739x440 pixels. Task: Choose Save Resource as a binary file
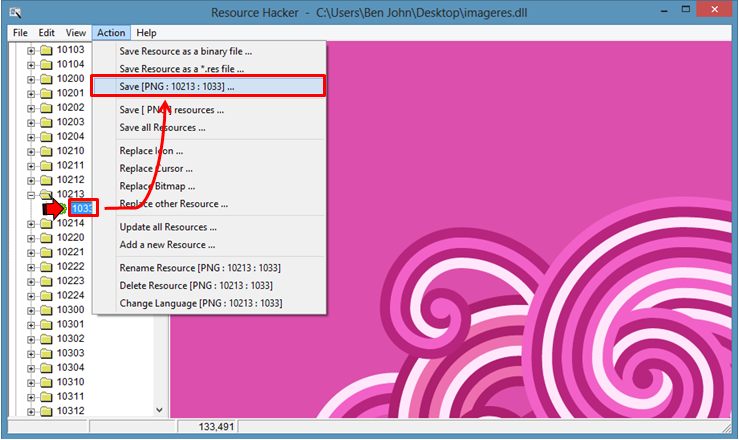pyautogui.click(x=185, y=50)
